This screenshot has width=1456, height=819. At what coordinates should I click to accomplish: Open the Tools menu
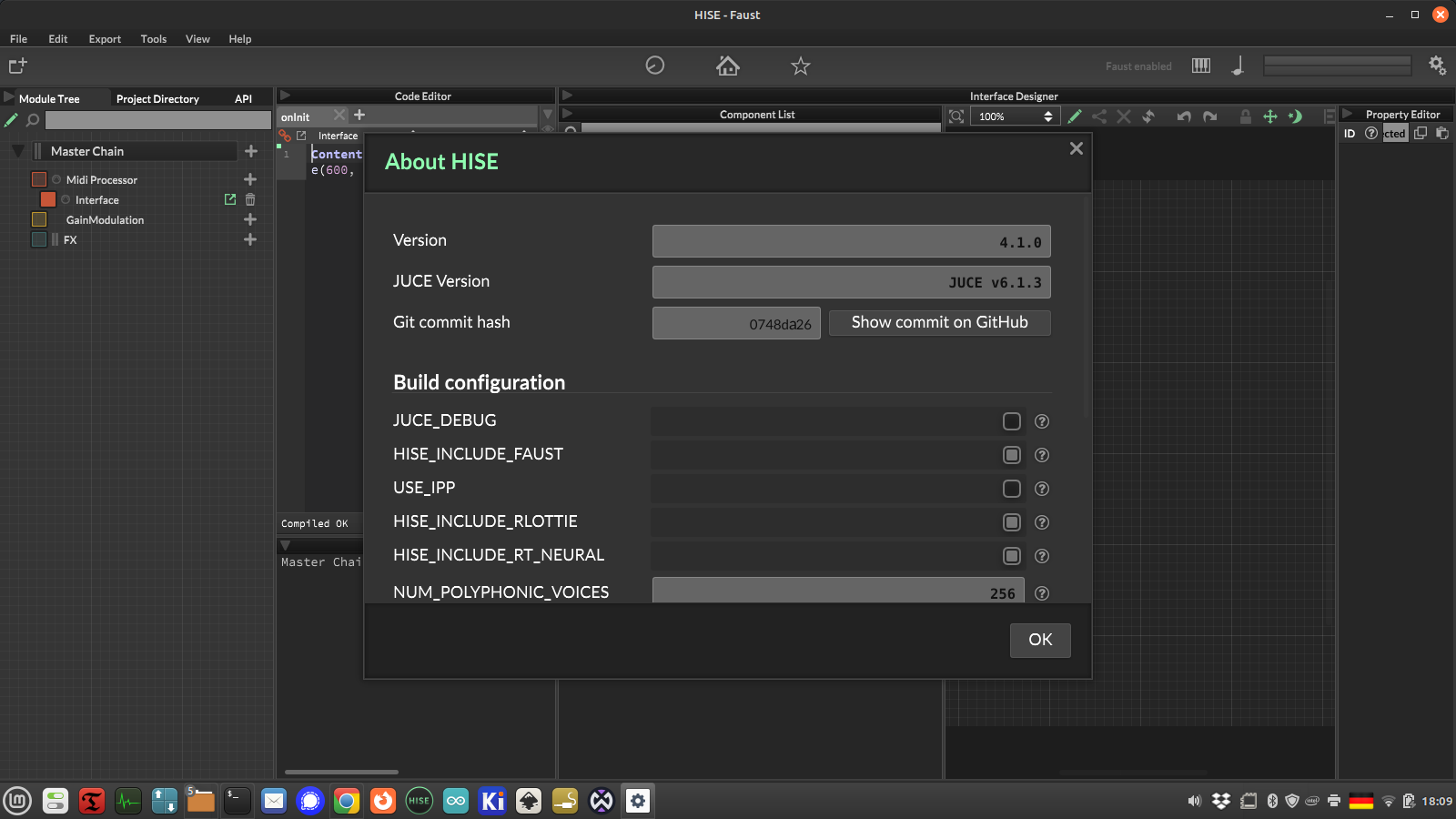coord(153,39)
